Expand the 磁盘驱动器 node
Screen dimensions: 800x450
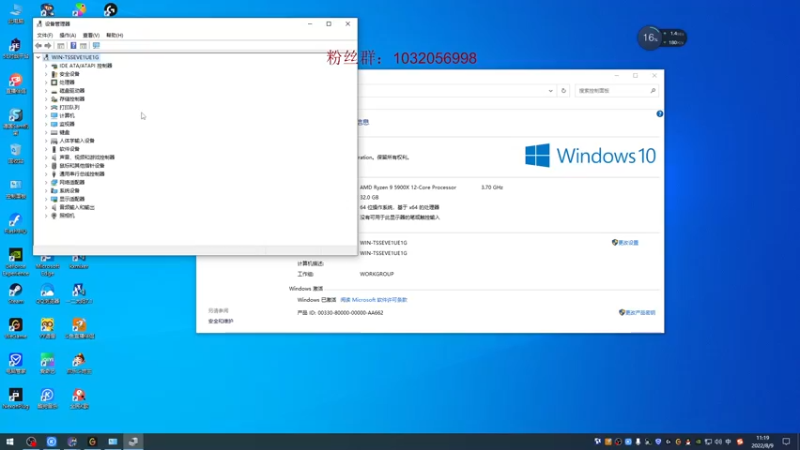click(x=46, y=91)
